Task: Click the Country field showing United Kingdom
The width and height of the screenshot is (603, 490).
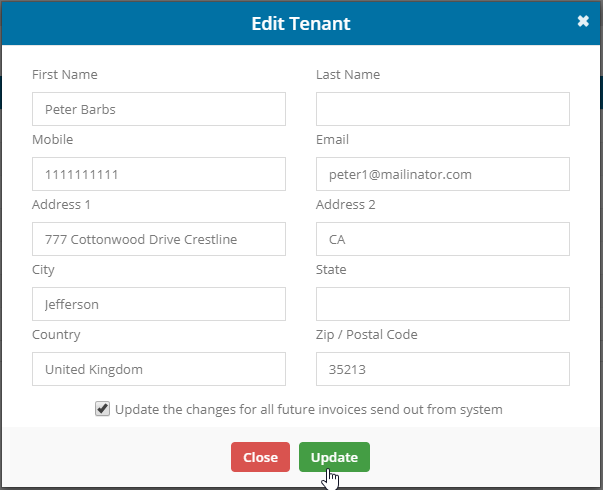Action: [x=159, y=369]
